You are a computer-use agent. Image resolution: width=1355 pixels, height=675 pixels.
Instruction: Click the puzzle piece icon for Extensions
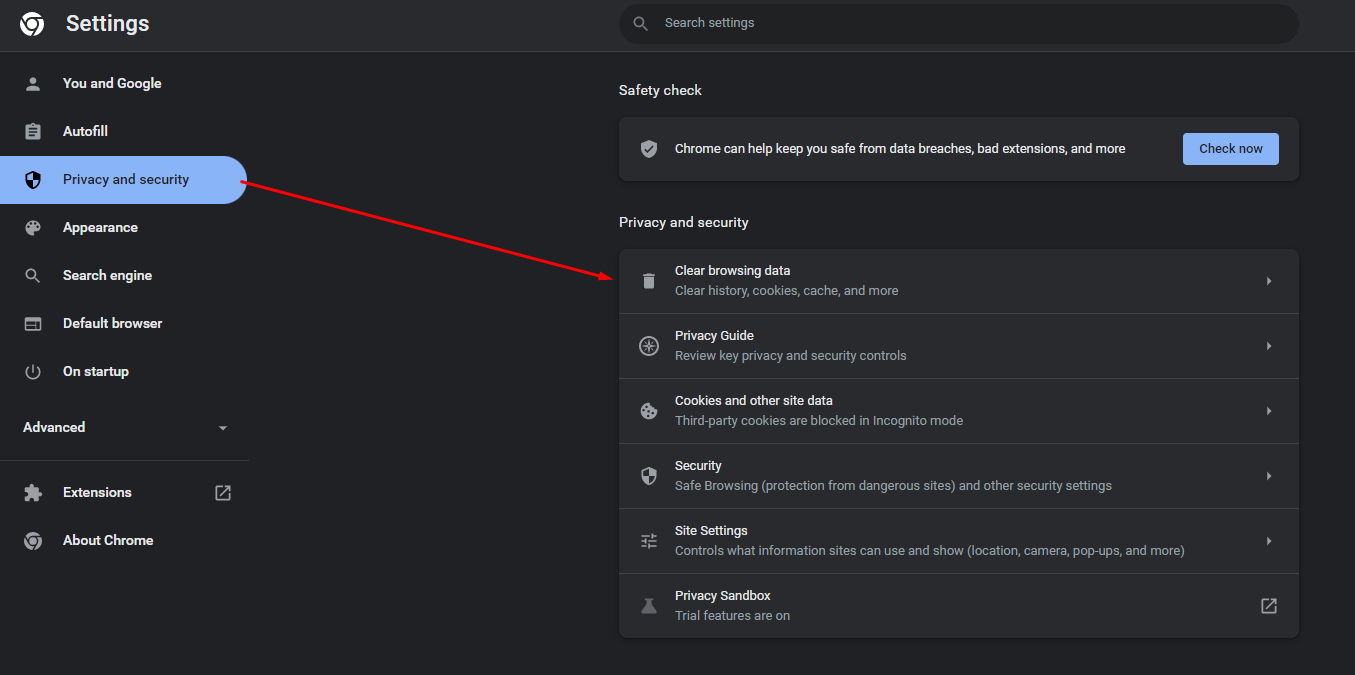click(x=33, y=493)
